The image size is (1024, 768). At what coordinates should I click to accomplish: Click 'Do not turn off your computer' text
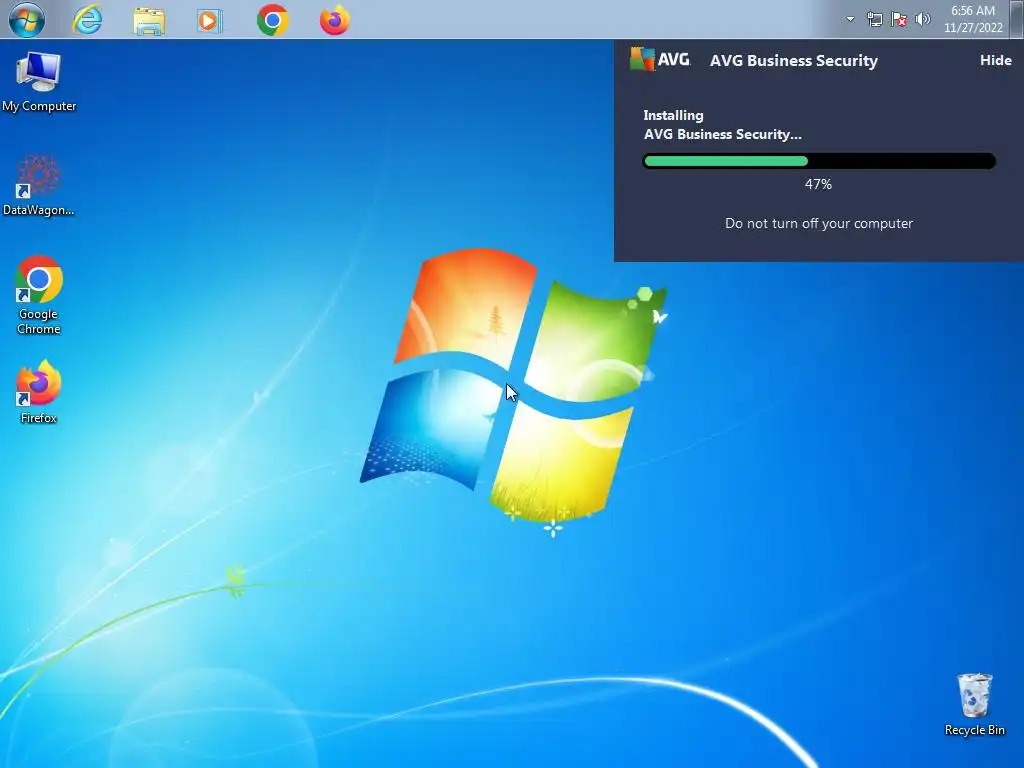[x=819, y=223]
